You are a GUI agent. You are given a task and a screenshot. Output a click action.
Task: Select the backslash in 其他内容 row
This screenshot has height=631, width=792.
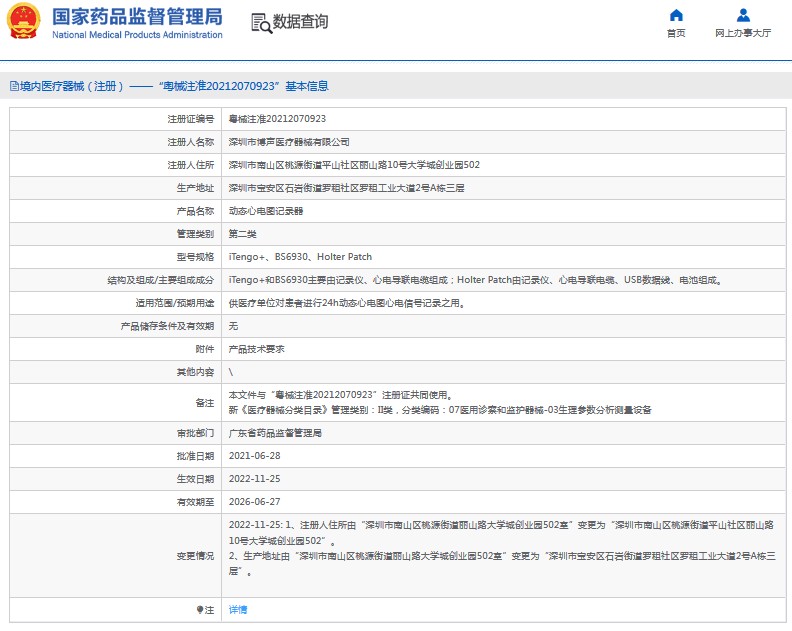click(x=231, y=372)
